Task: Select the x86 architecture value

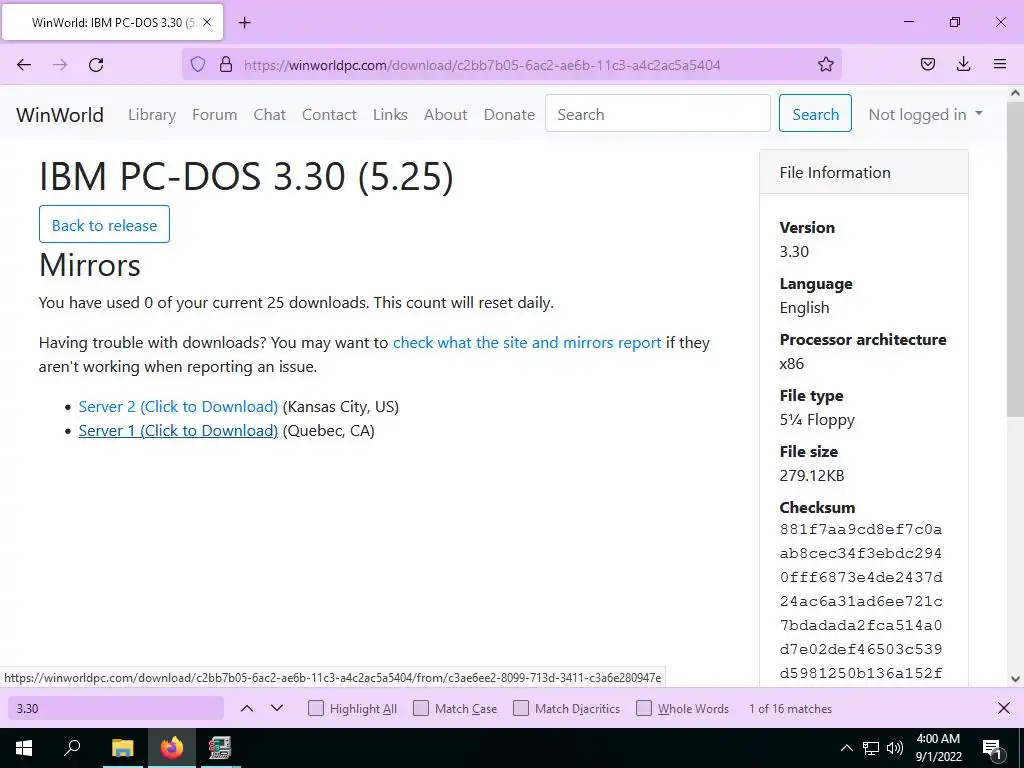Action: pos(792,363)
